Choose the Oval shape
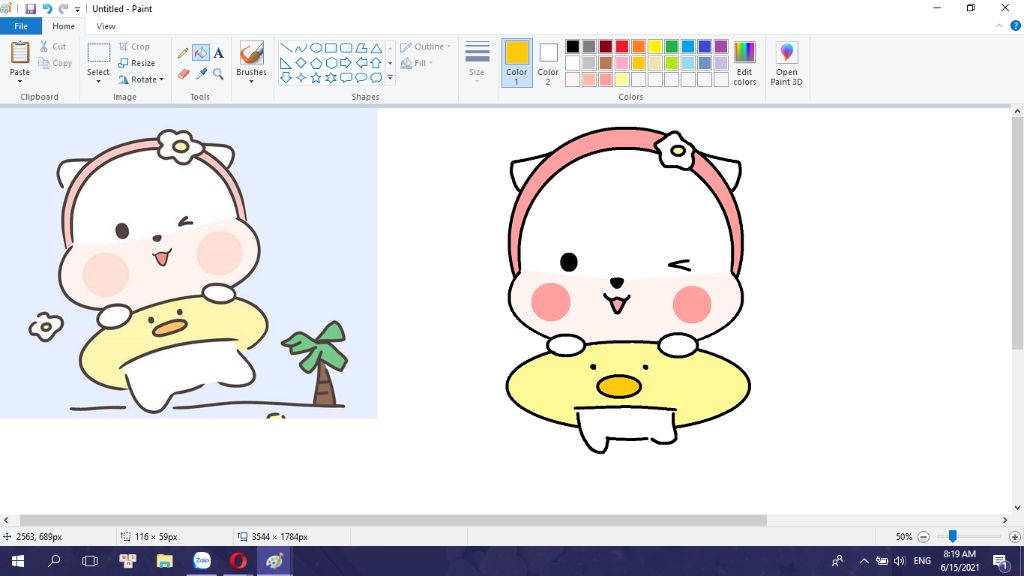Viewport: 1024px width, 576px height. pyautogui.click(x=315, y=48)
